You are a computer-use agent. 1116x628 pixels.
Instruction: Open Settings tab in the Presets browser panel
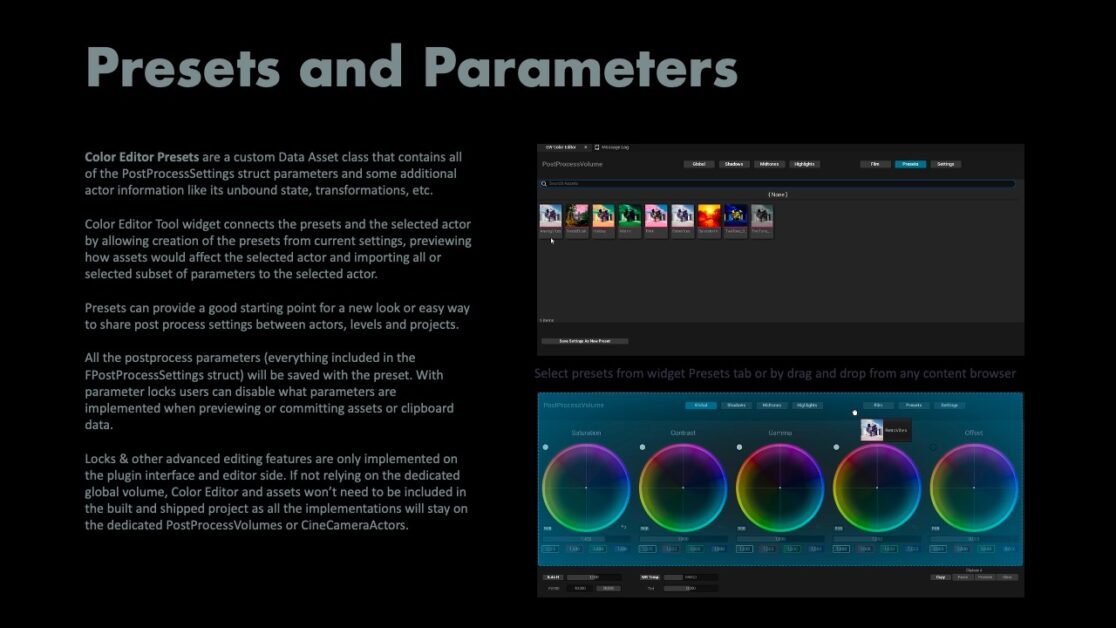(945, 164)
